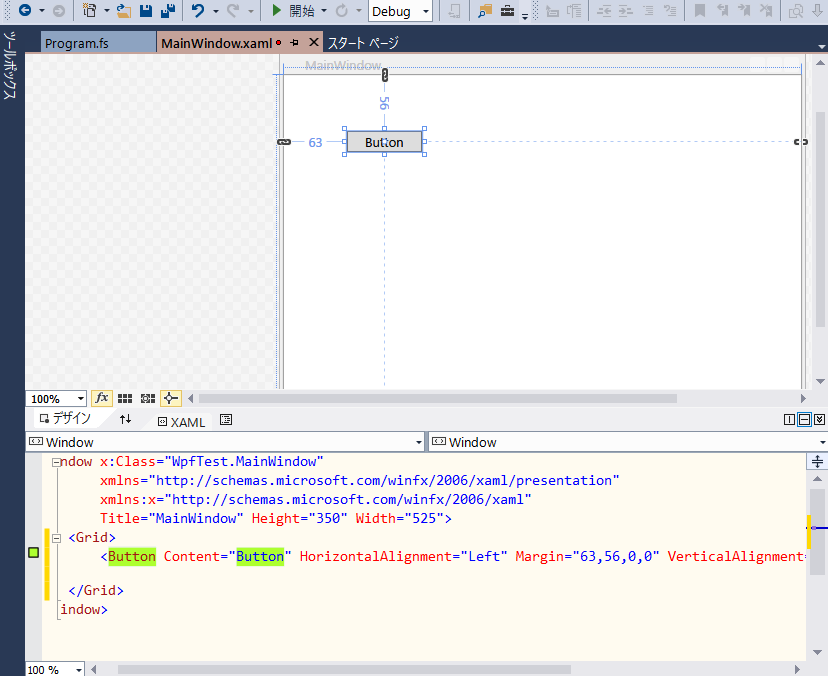Click the designer horizontal scrollbar
Viewport: 828px width, 676px height.
[438, 398]
